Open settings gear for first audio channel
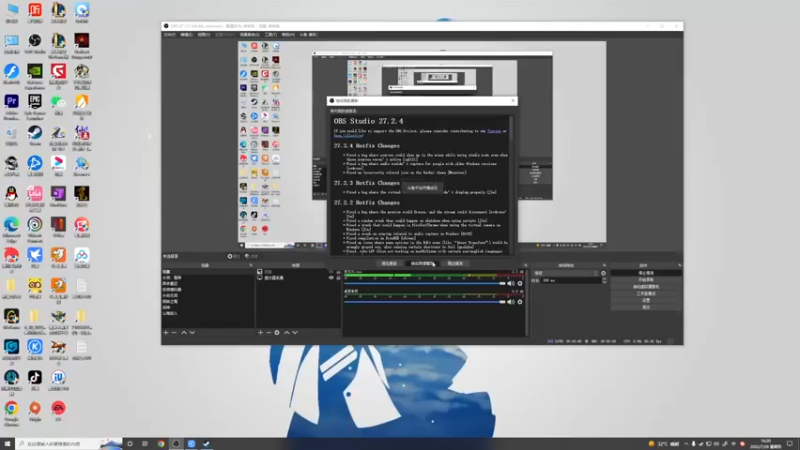The width and height of the screenshot is (800, 450). click(x=520, y=284)
